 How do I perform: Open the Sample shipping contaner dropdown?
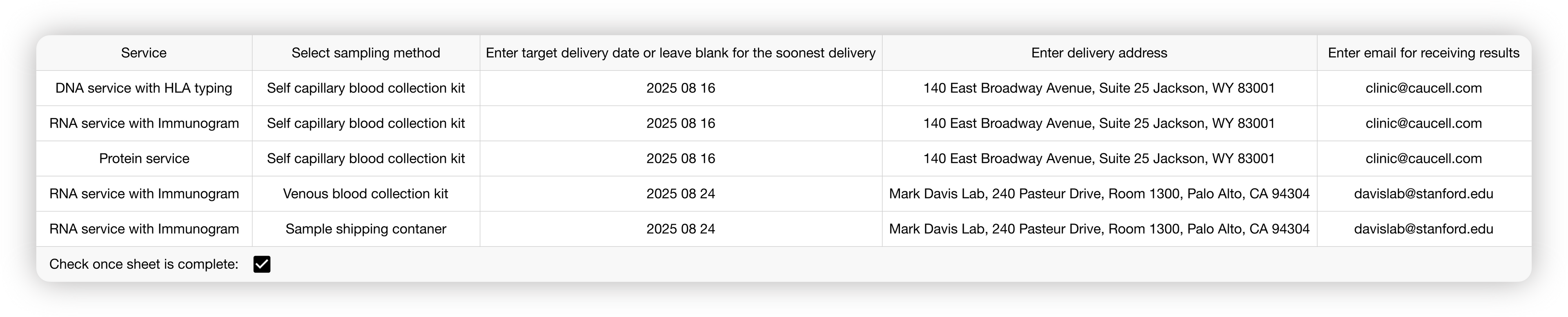[365, 230]
